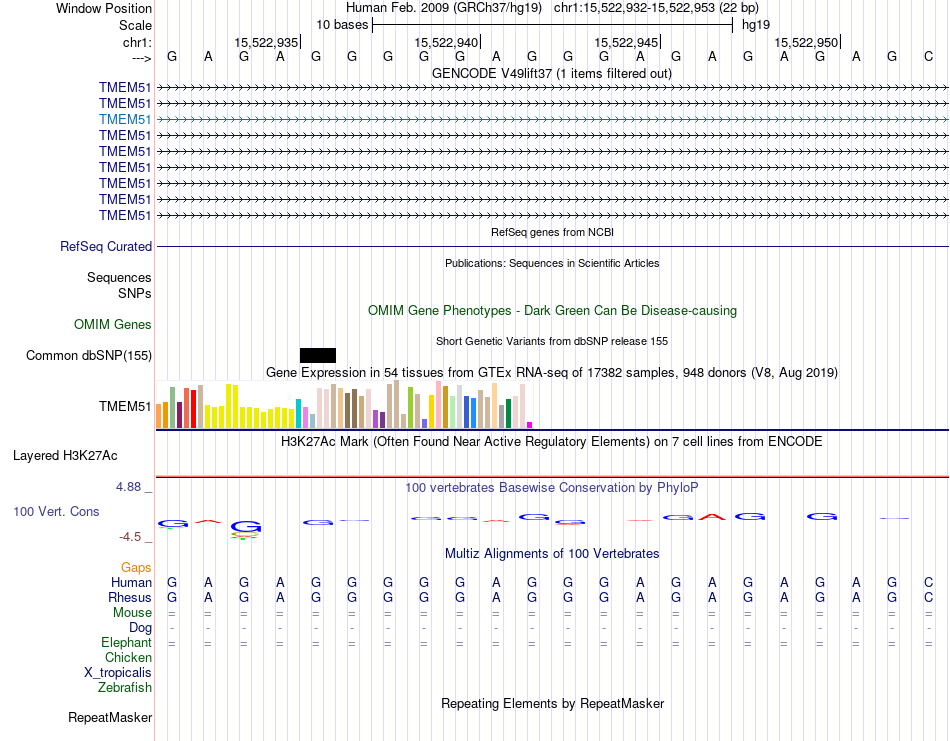Select the X_tropicalis alignment row label
Image resolution: width=950 pixels, height=741 pixels.
[x=118, y=673]
